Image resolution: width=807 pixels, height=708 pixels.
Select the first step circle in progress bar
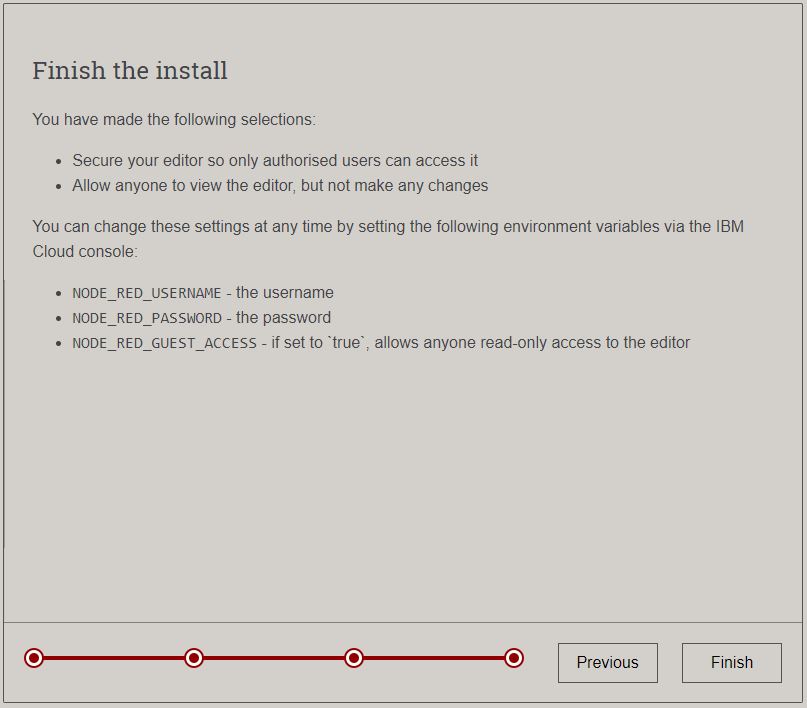(x=34, y=658)
